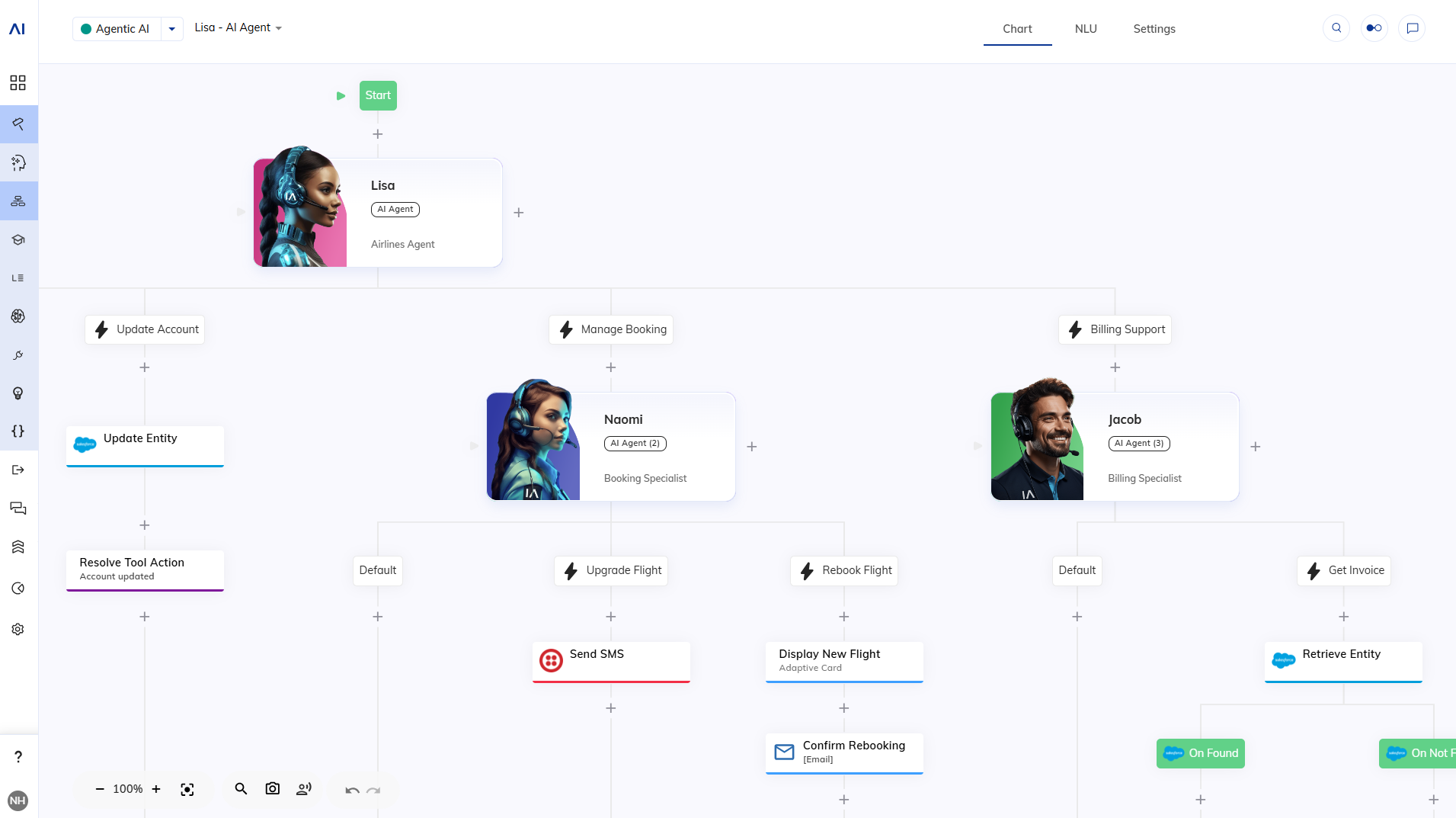Open the flow chart editor icon in sidebar
Viewport: 1456px width, 818px height.
18,200
